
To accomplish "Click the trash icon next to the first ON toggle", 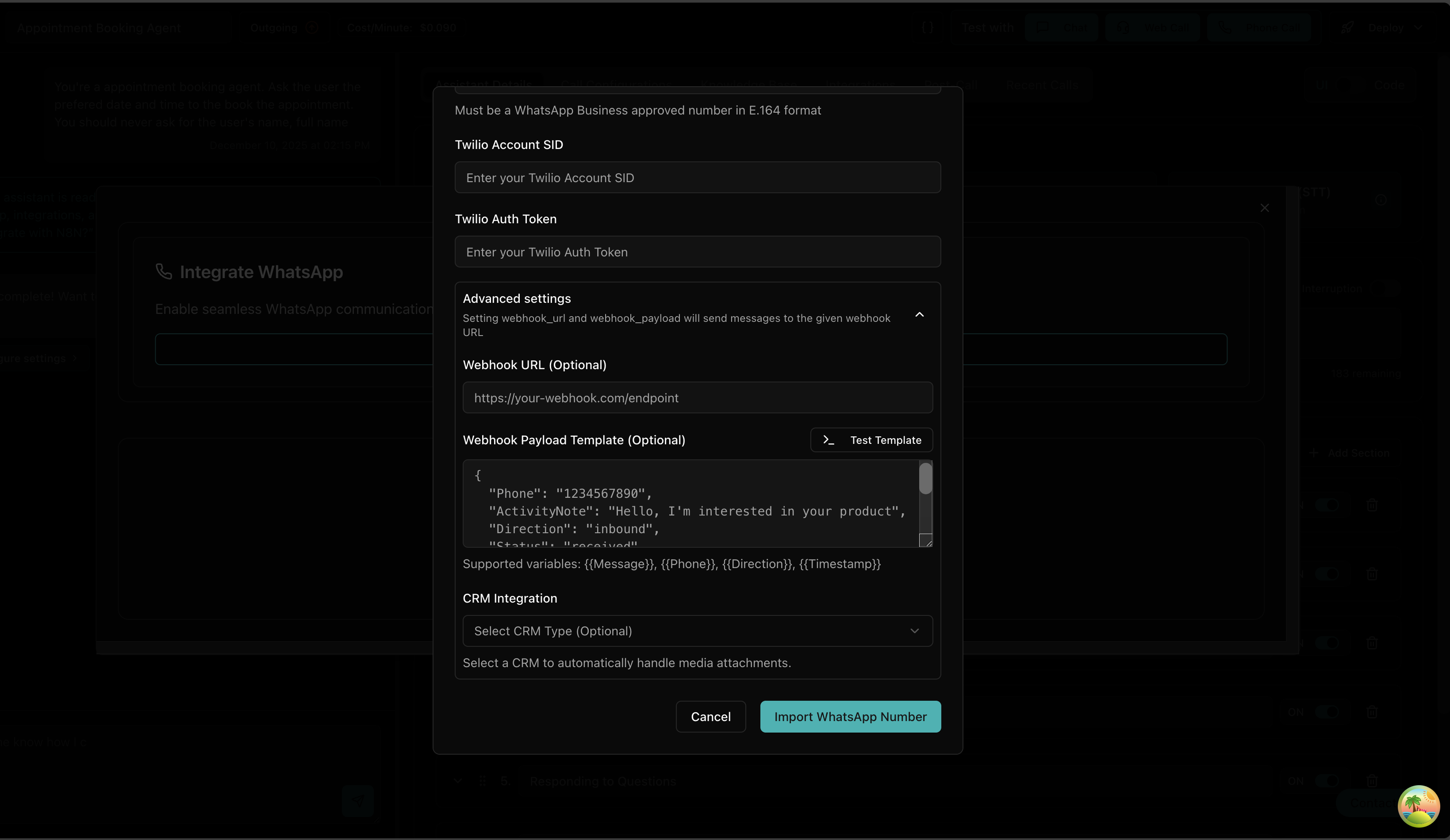I will pos(1372,505).
